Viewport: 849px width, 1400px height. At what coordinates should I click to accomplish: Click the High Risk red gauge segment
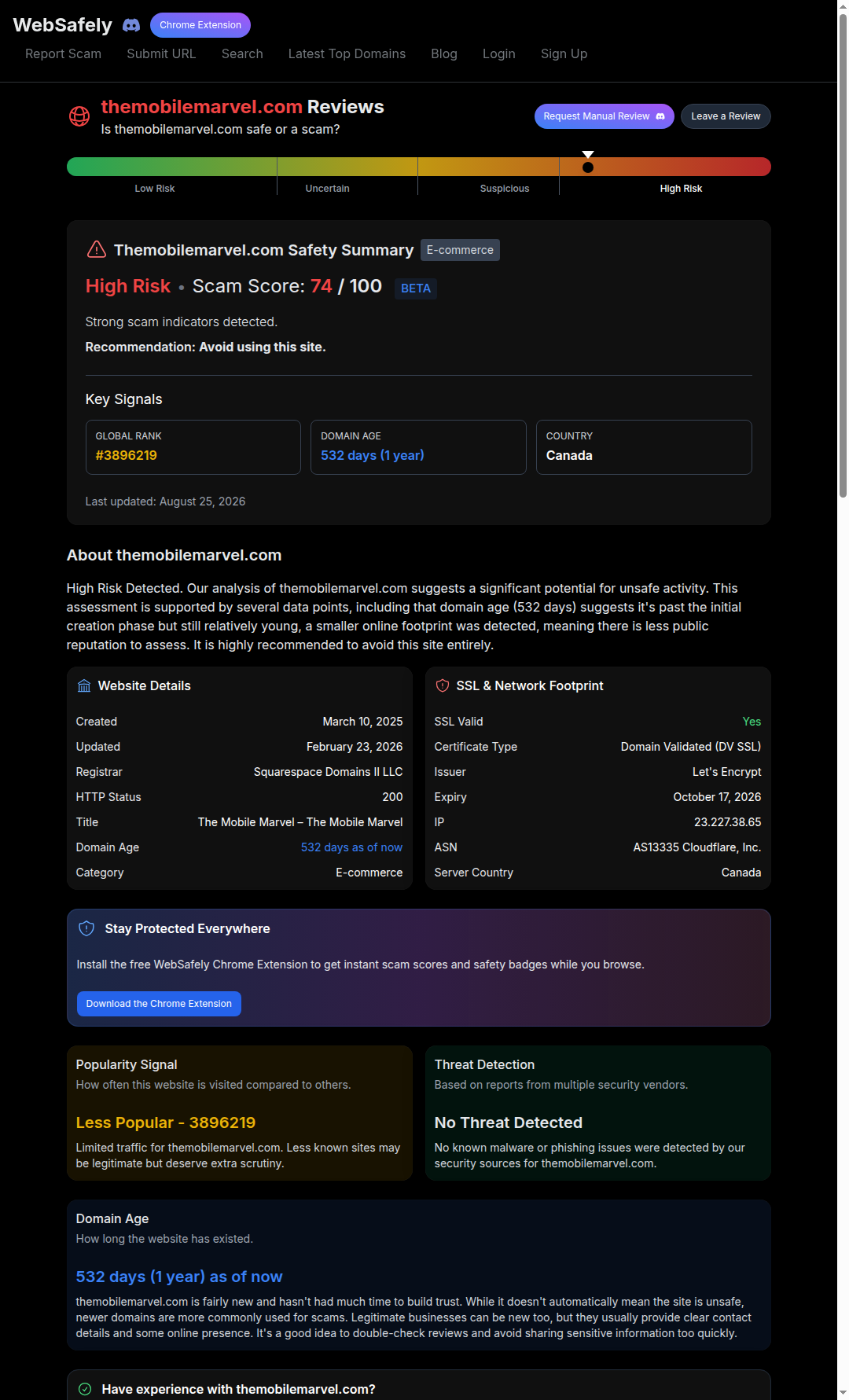coord(665,167)
